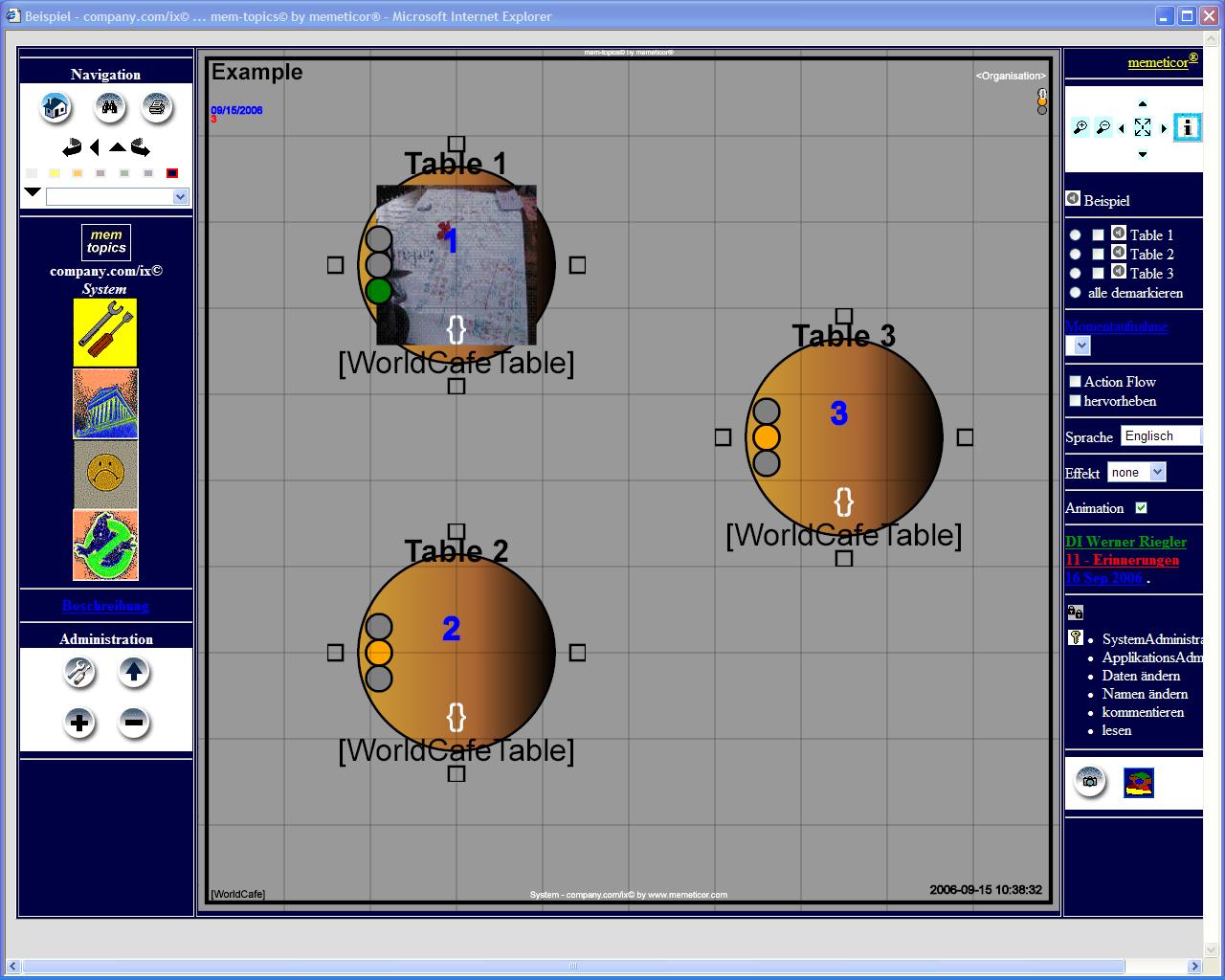Image resolution: width=1225 pixels, height=980 pixels.
Task: Select the Table 2 radio button
Action: tap(1075, 255)
